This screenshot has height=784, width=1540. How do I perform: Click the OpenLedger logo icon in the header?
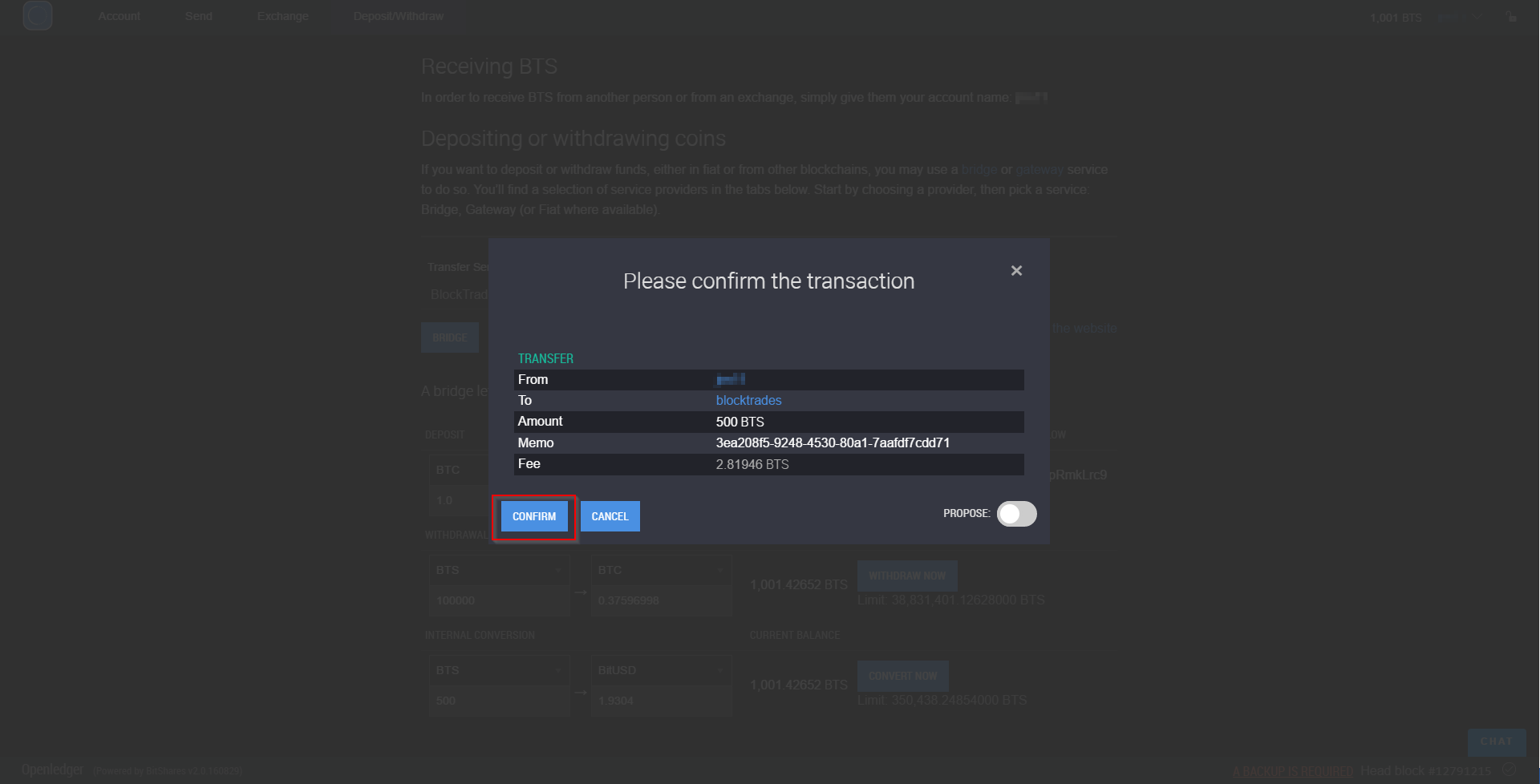click(38, 16)
